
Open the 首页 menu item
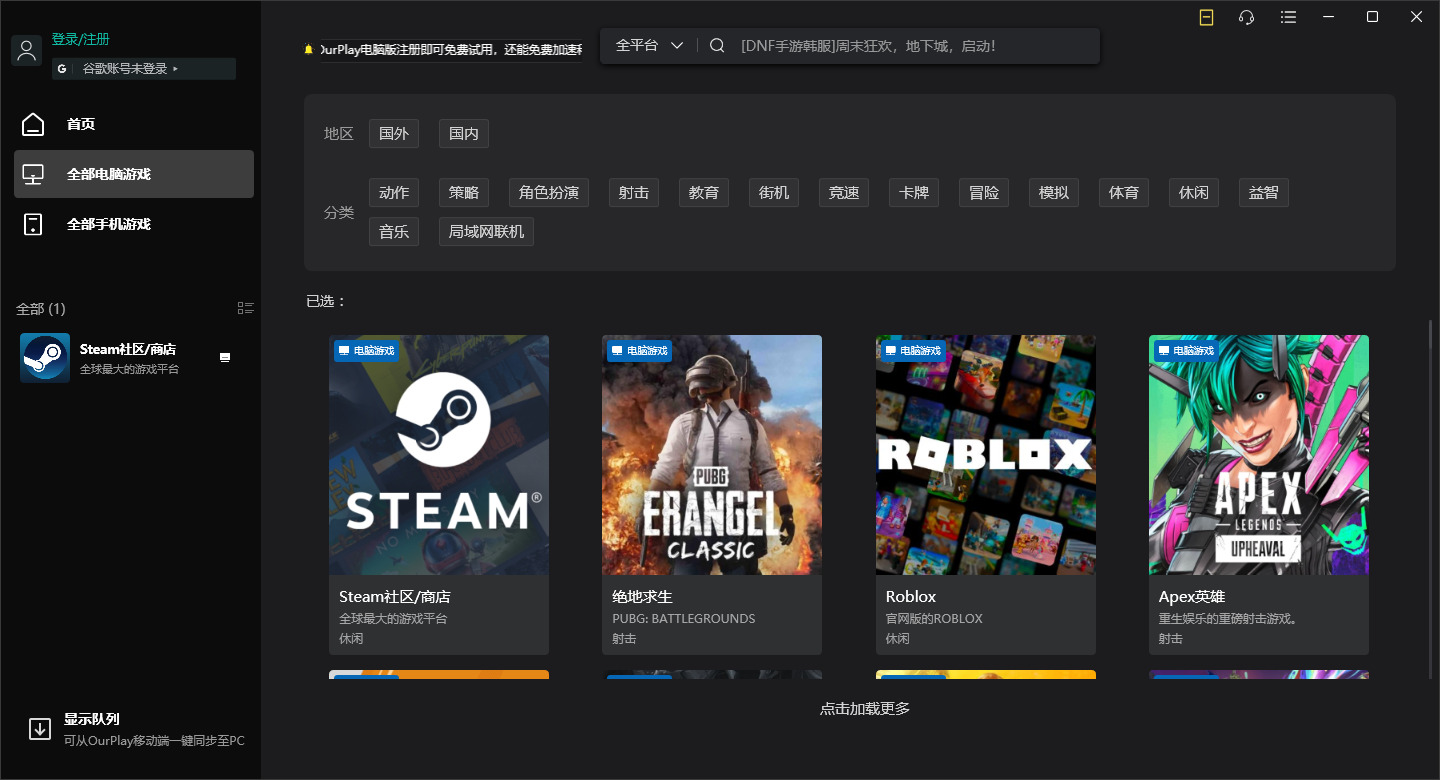coord(81,123)
